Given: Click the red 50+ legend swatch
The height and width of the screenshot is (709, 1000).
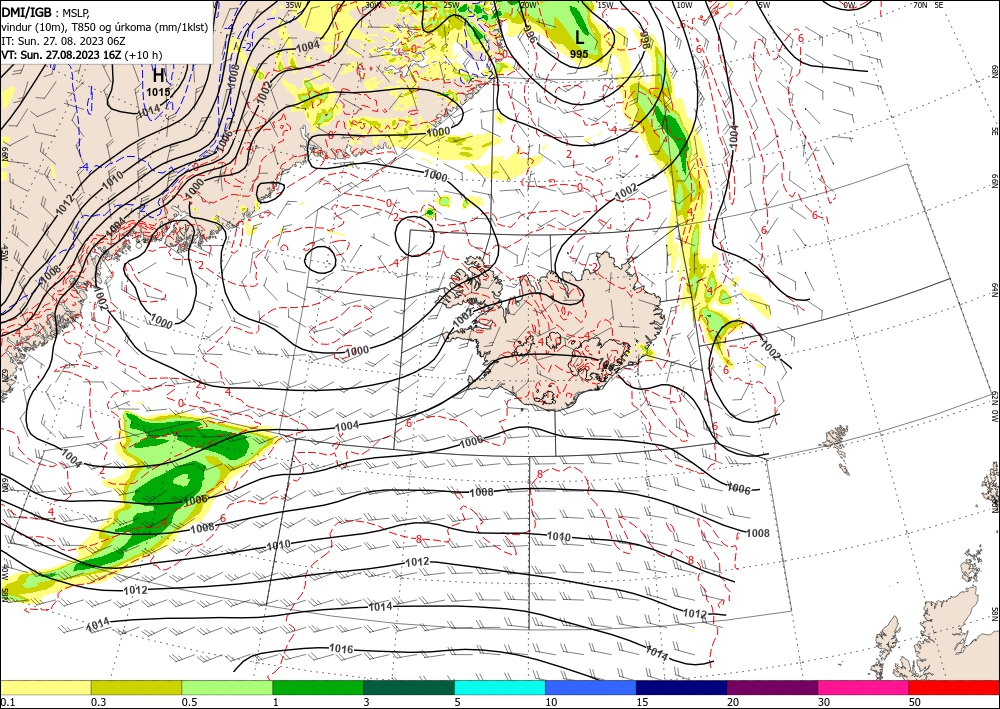Looking at the screenshot, I should 954,687.
